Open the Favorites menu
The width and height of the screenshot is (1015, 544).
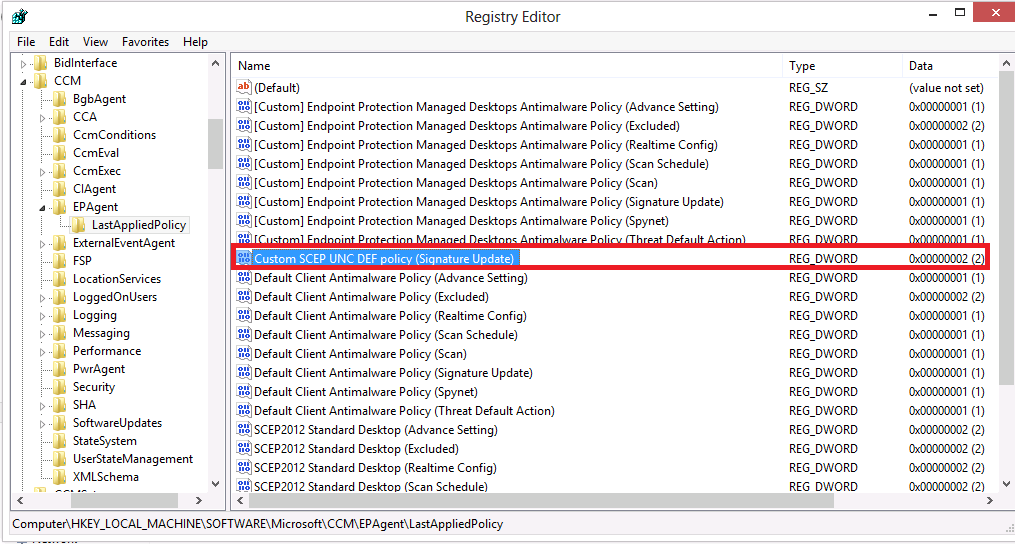[145, 42]
